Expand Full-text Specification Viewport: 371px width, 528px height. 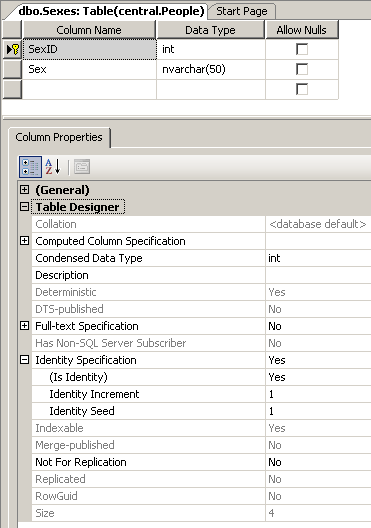24,326
